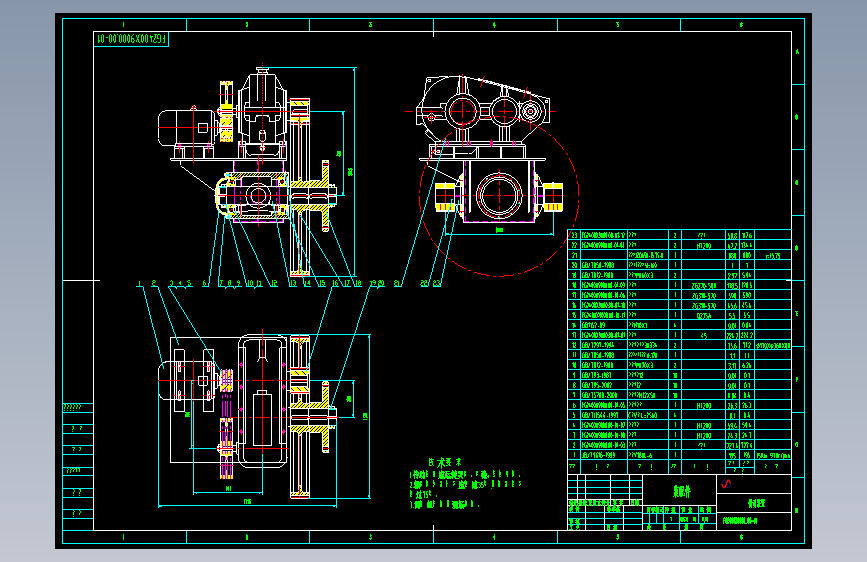
Task: Click the drawing number at title block bottom right
Action: [740, 521]
